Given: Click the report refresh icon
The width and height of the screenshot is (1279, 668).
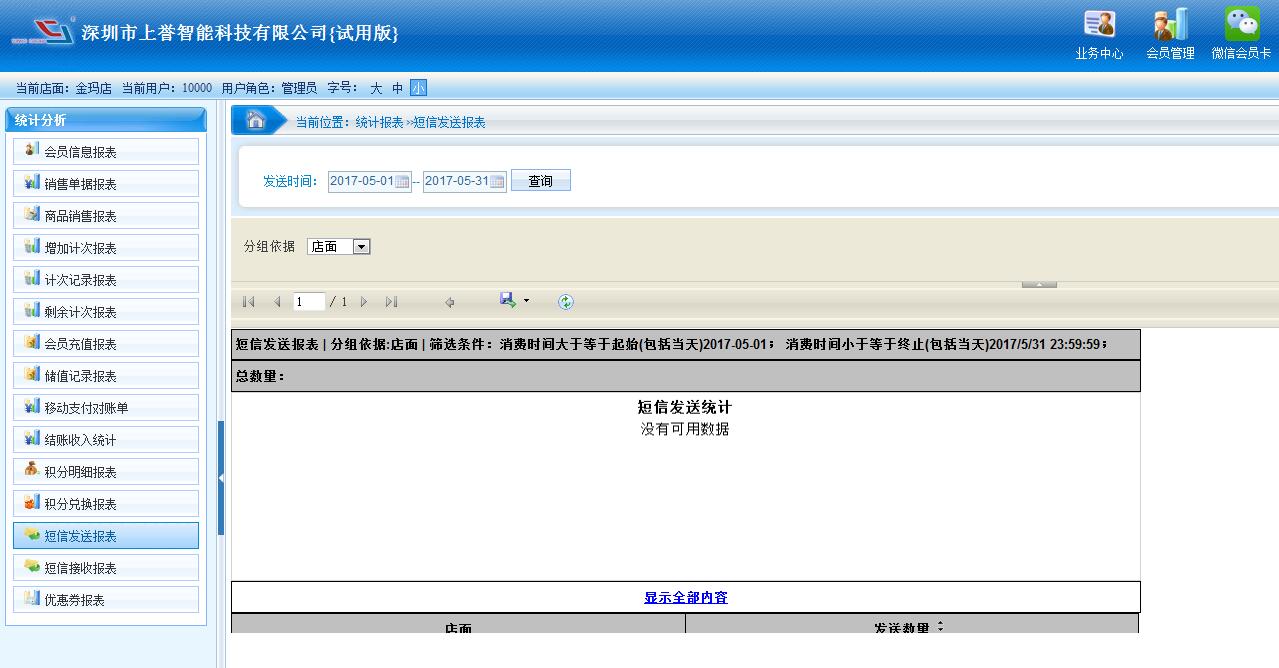Looking at the screenshot, I should pyautogui.click(x=566, y=302).
